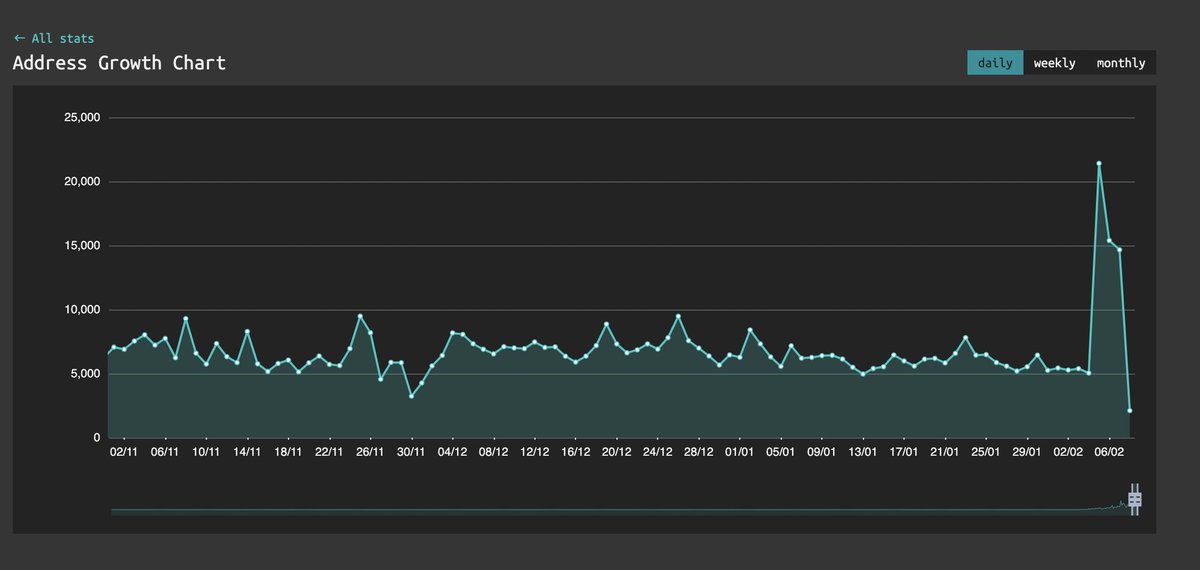Click the 02/11 date label

(x=124, y=452)
